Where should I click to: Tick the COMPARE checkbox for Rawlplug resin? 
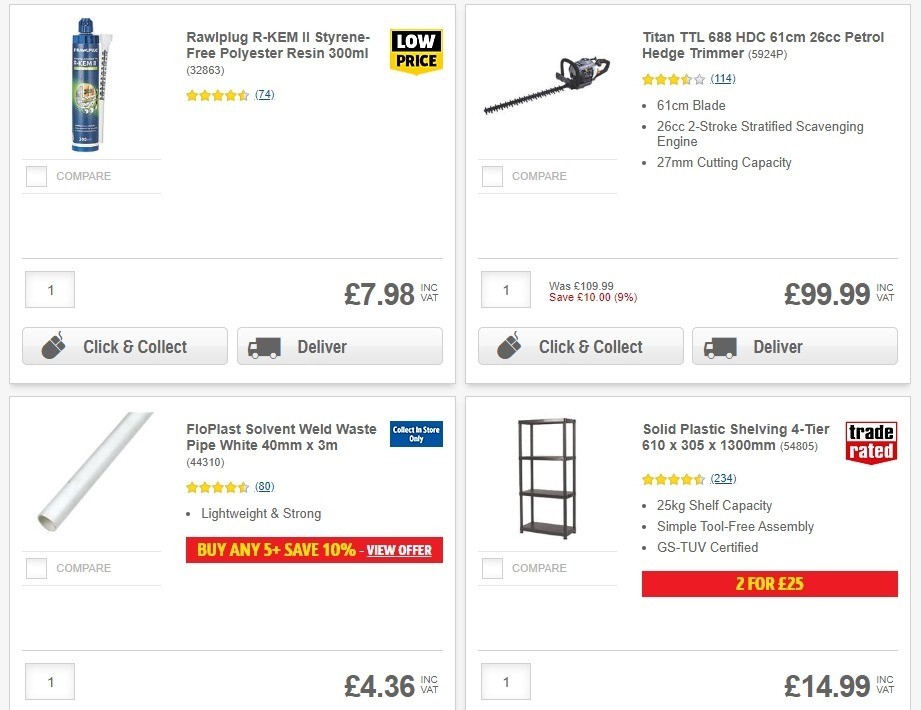[36, 176]
